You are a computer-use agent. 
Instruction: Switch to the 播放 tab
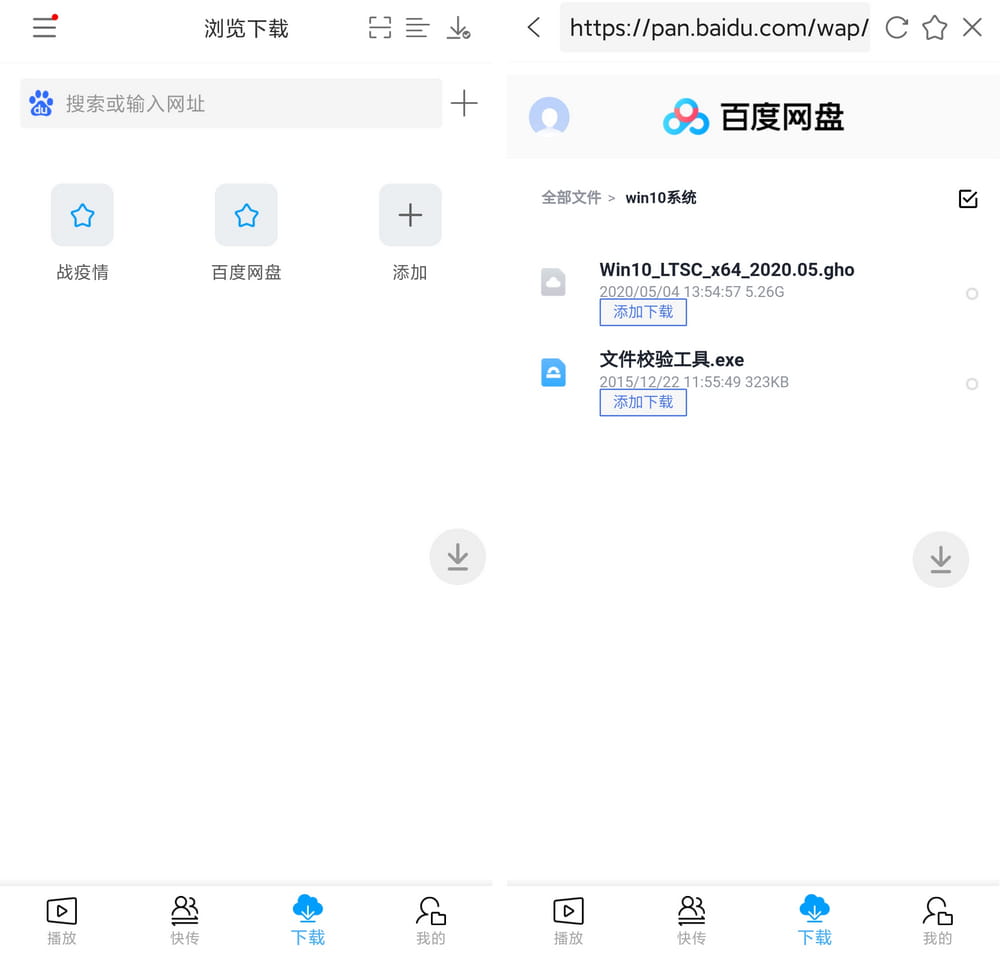tap(62, 918)
